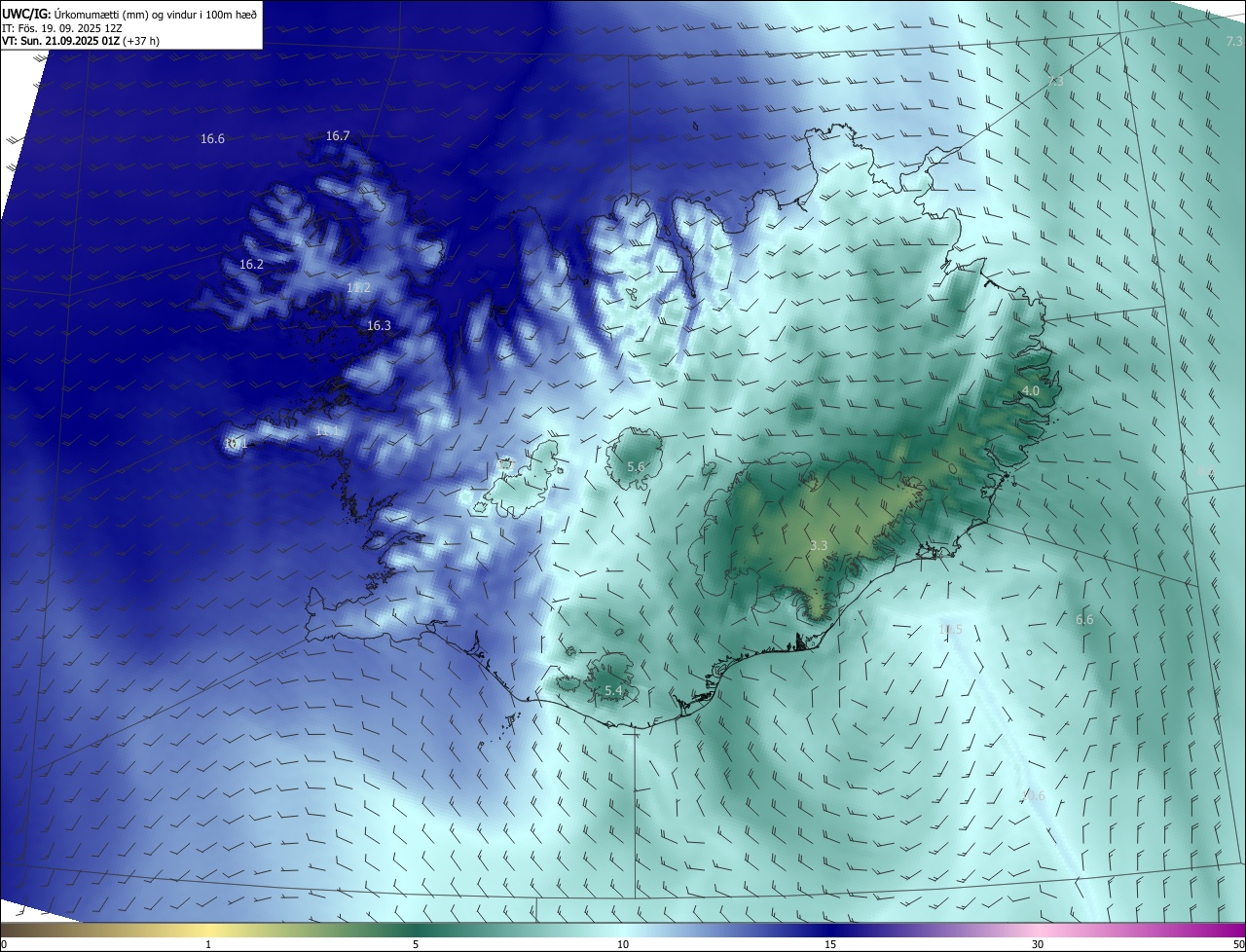Click the 10 tick on the color scale
Viewport: 1246px width, 952px height.
pos(623,944)
